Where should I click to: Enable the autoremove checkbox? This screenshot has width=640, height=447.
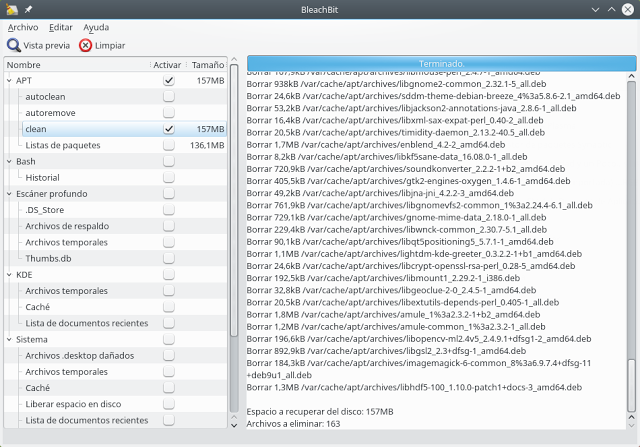click(x=169, y=112)
